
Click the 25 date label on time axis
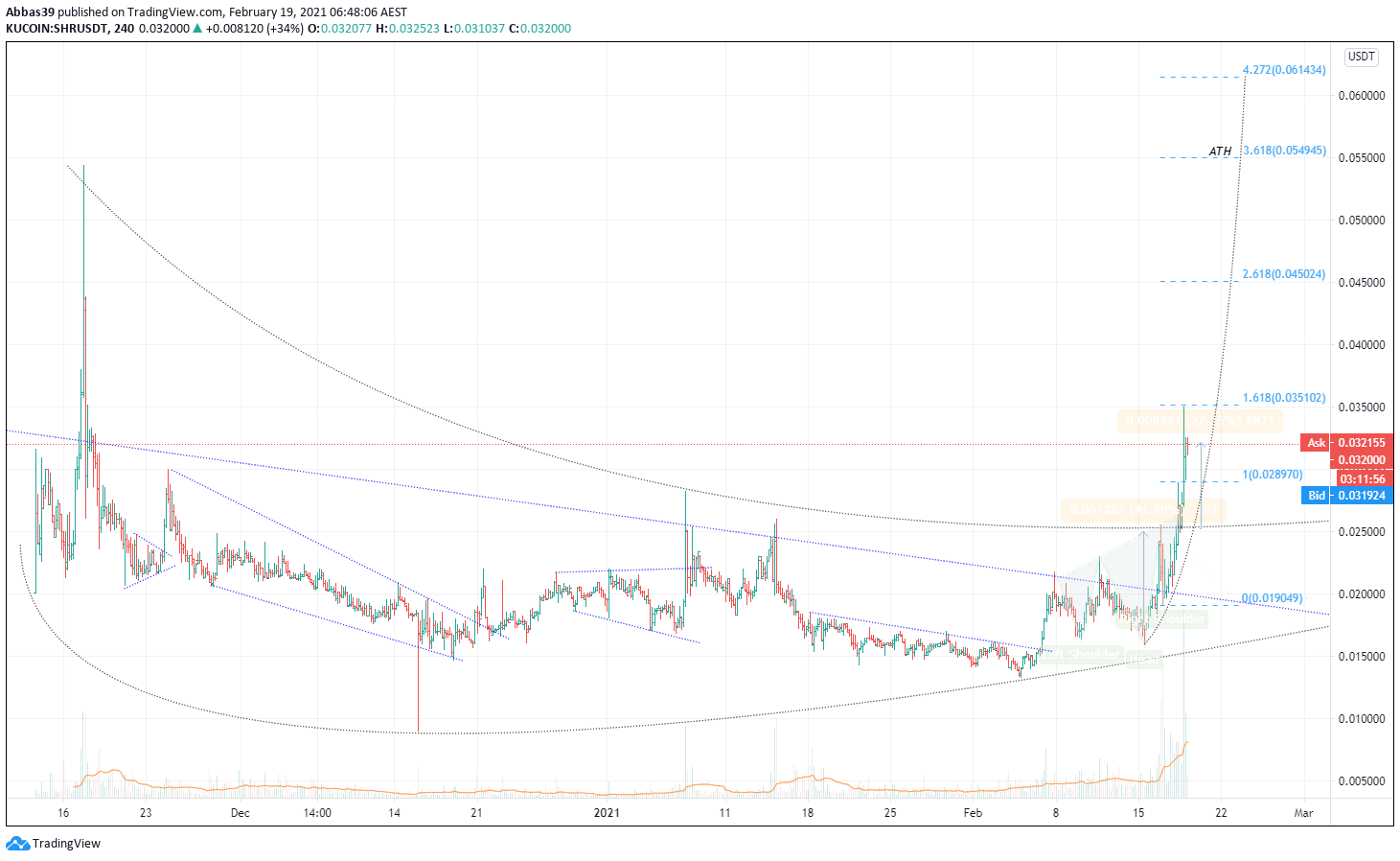coord(890,813)
